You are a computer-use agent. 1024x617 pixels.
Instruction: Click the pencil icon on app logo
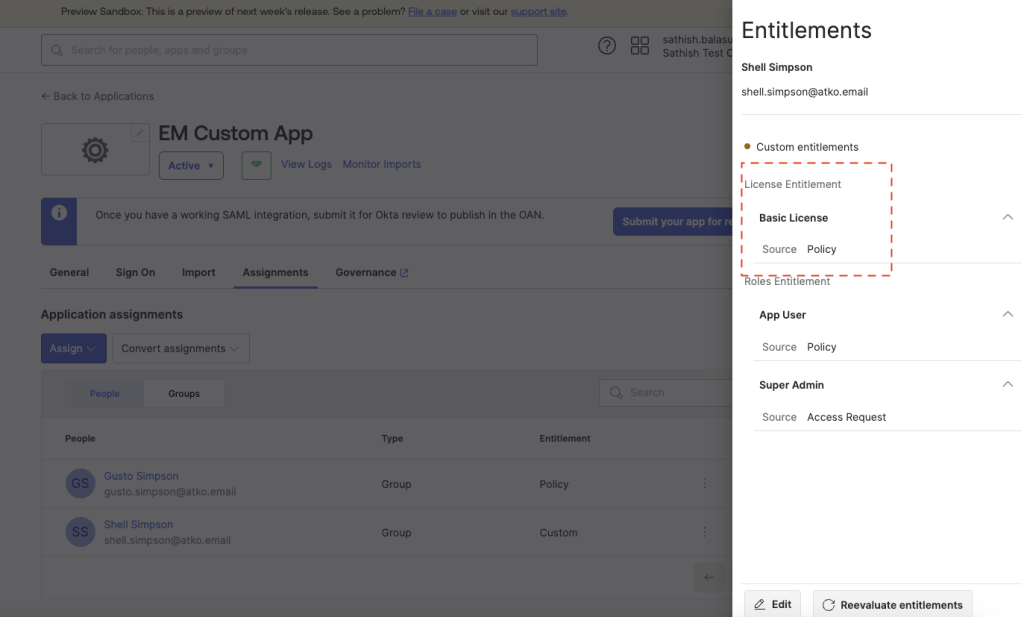point(139,133)
